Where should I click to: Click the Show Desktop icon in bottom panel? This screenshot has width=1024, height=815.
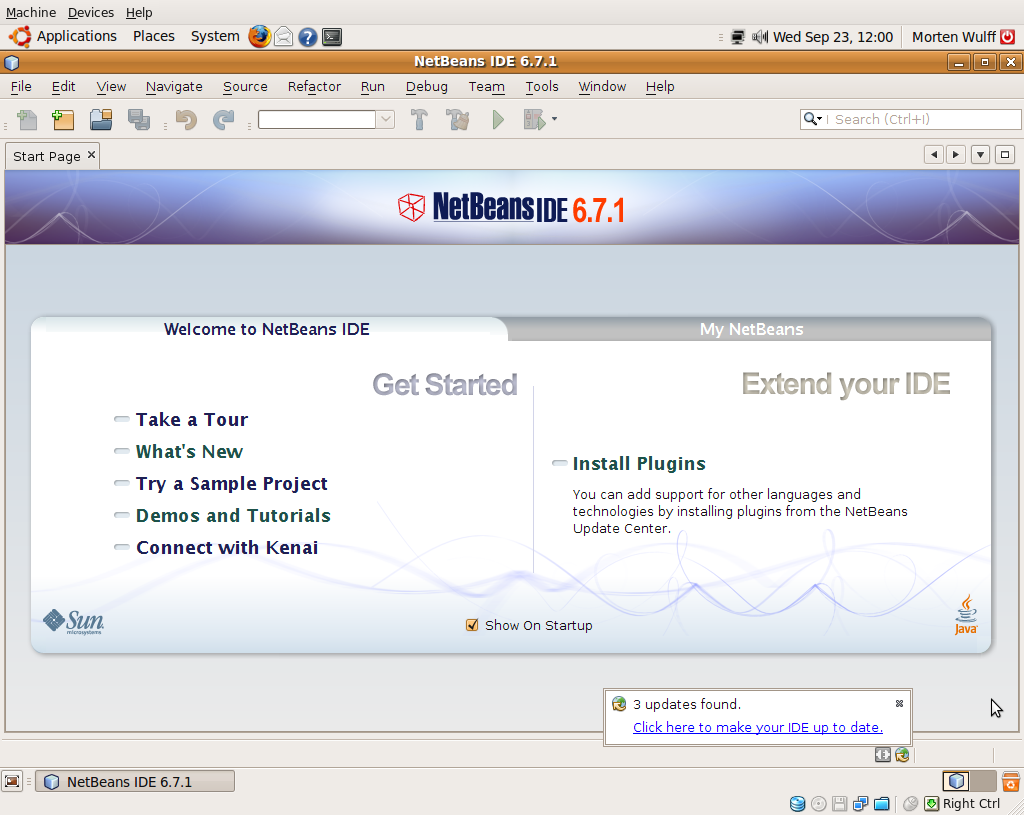[12, 781]
